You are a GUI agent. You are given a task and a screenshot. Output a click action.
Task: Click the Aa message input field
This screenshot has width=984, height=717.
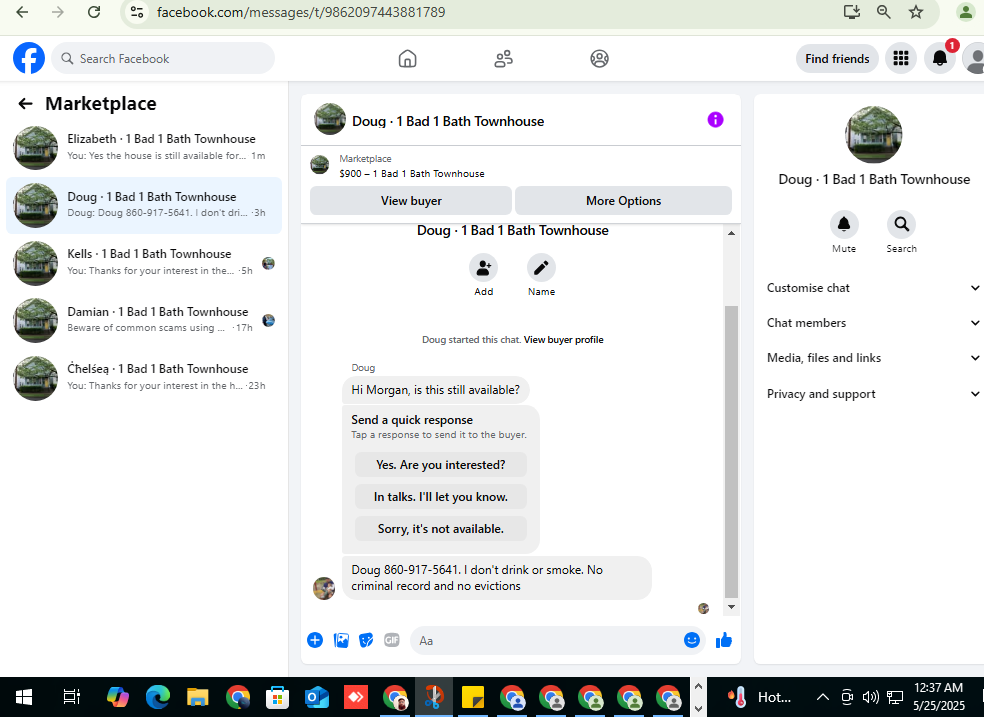coord(557,640)
